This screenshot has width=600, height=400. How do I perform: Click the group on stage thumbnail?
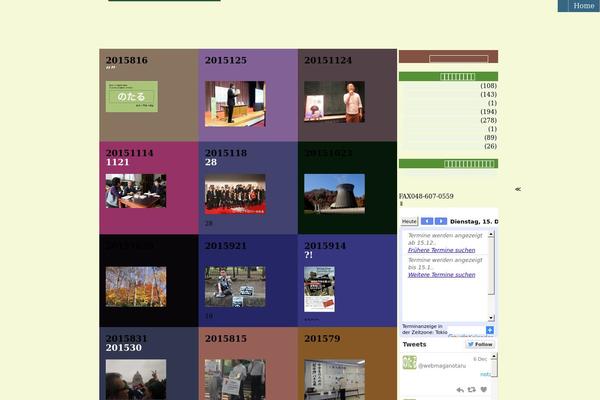click(x=235, y=194)
